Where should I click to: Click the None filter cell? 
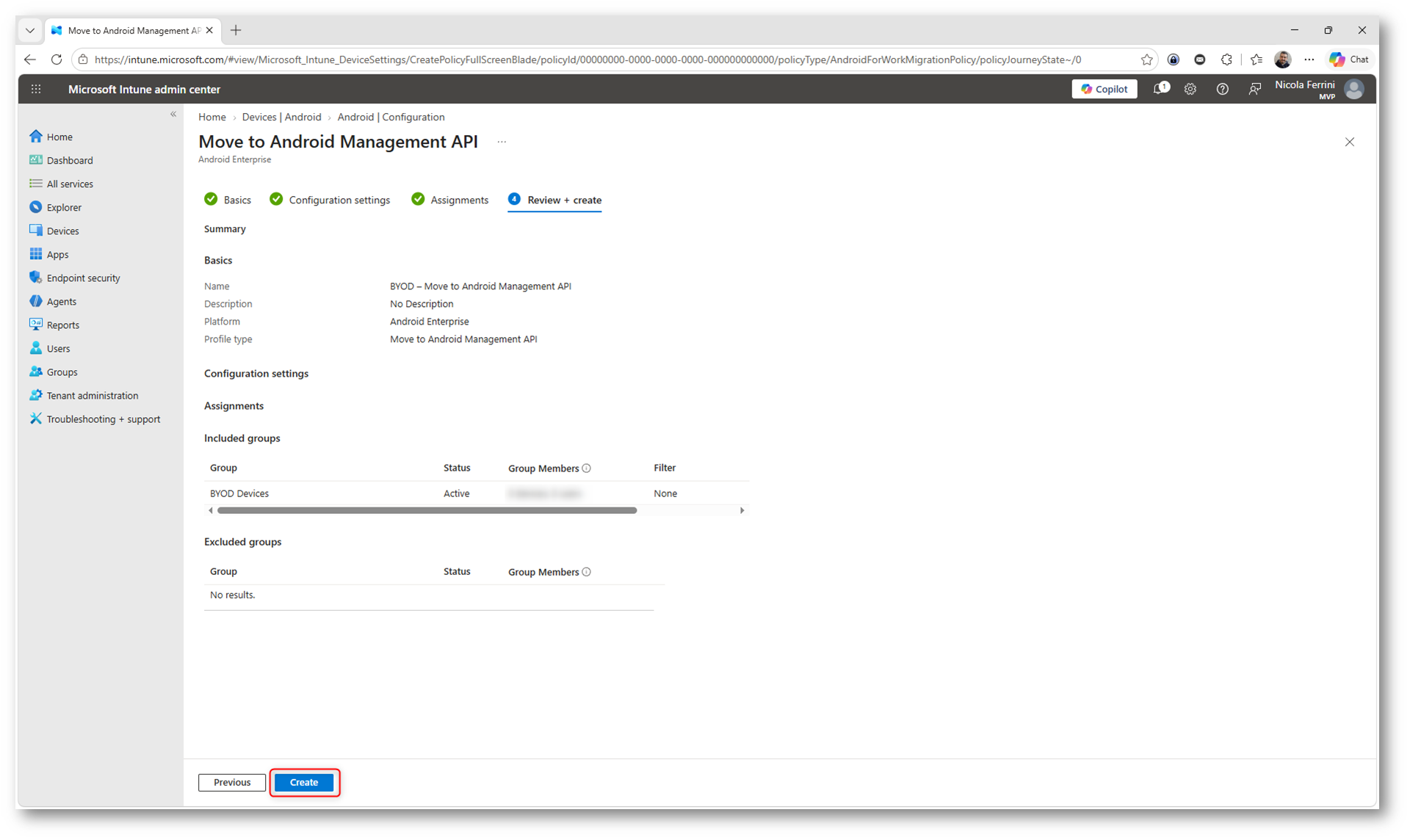click(665, 493)
